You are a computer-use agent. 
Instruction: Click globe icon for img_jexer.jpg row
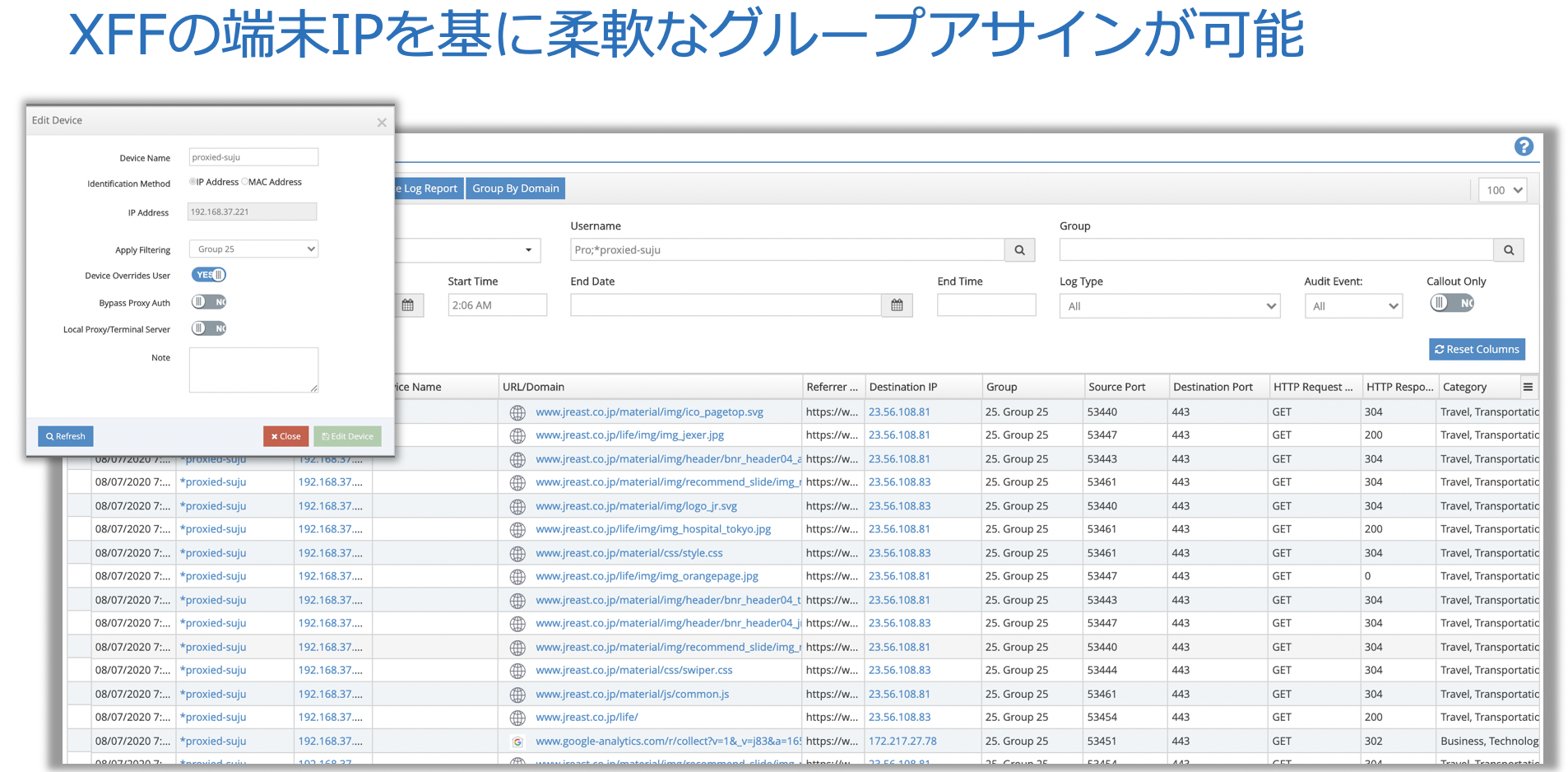point(517,435)
